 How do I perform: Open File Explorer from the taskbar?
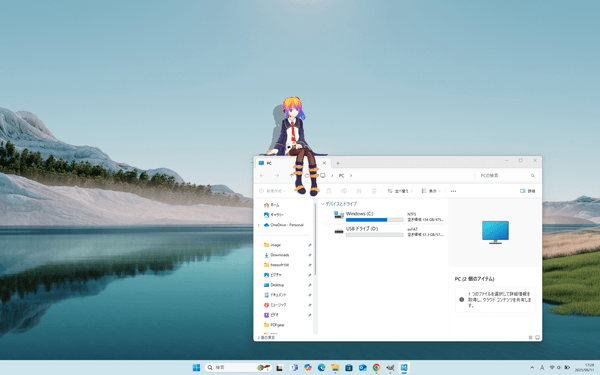click(335, 368)
